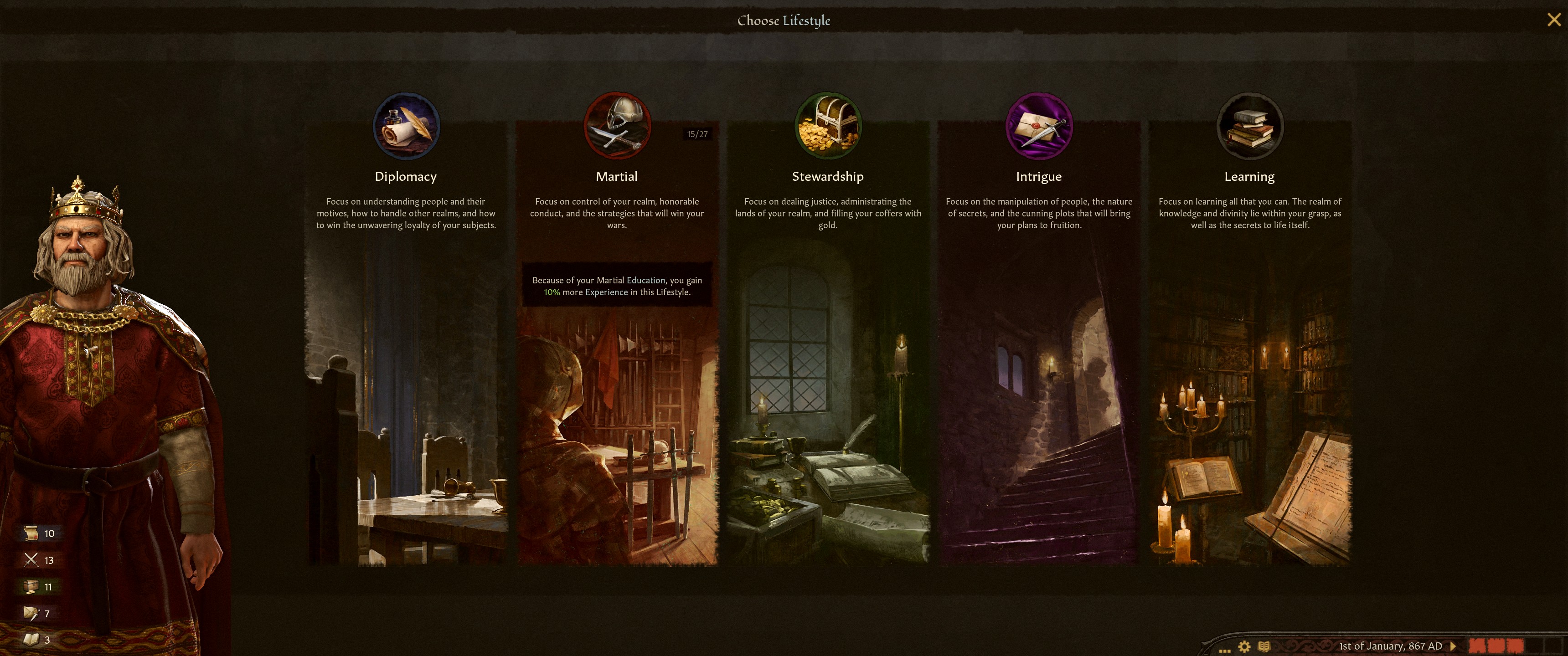This screenshot has width=1568, height=656.
Task: Click the Diplomacy skill value 10
Action: 49,534
